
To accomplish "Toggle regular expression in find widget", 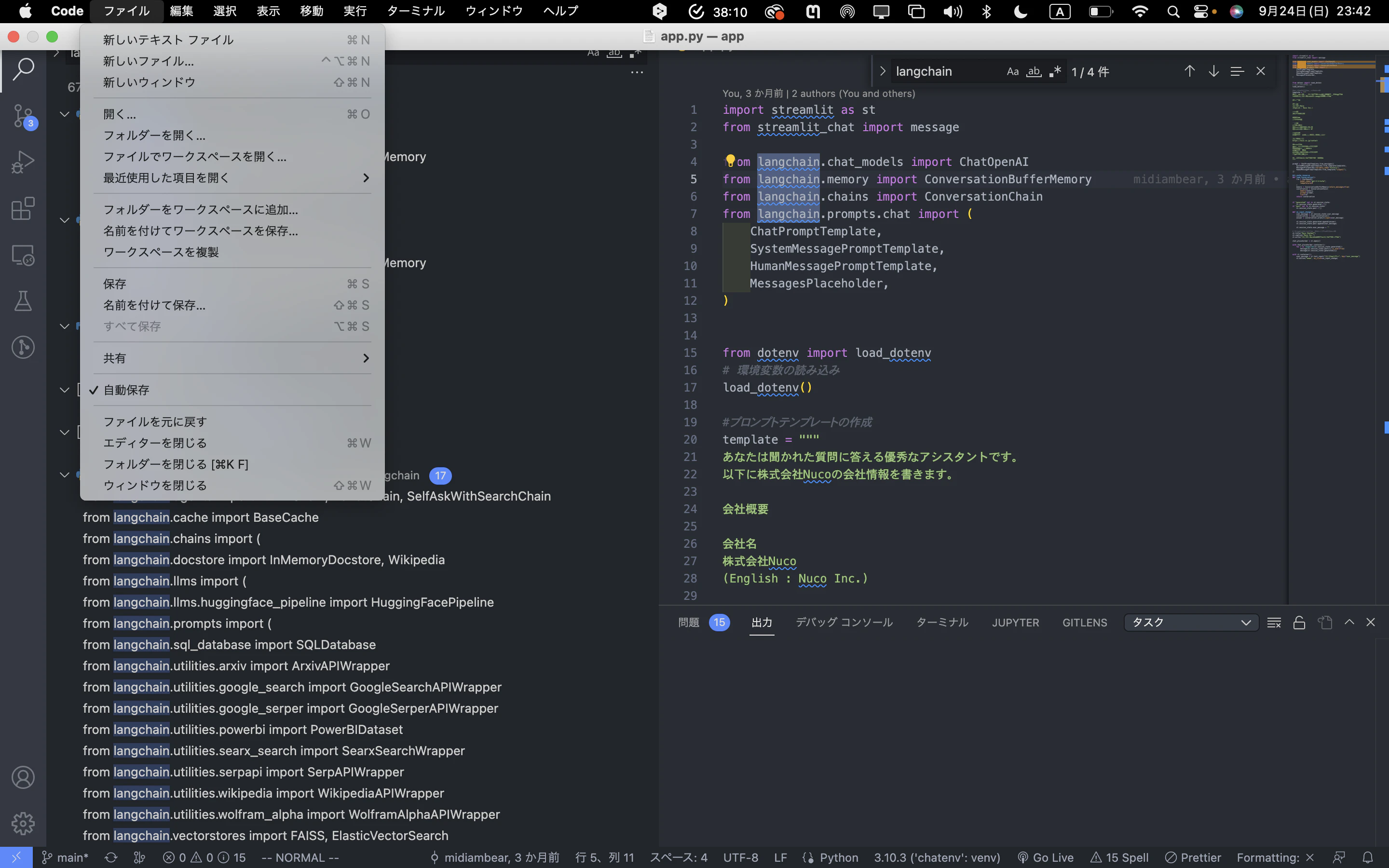I will 1055,71.
